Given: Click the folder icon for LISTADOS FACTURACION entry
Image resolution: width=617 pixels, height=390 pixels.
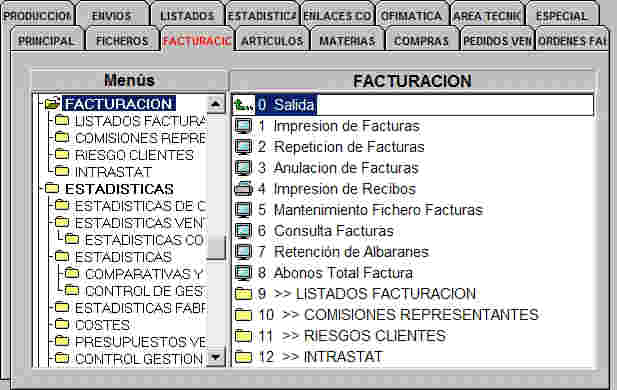Looking at the screenshot, I should [243, 294].
